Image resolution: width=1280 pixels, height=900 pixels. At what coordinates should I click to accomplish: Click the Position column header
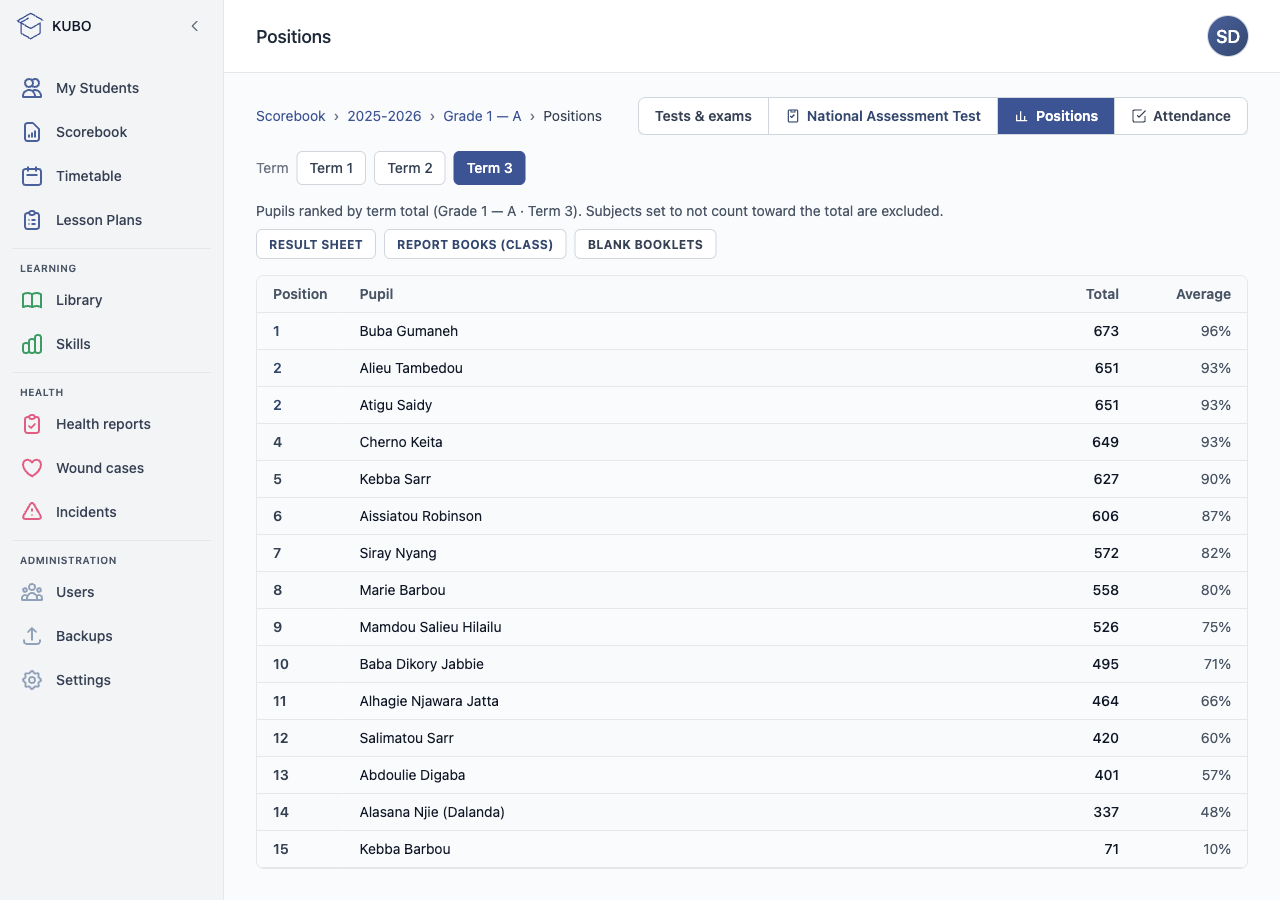[x=300, y=294]
